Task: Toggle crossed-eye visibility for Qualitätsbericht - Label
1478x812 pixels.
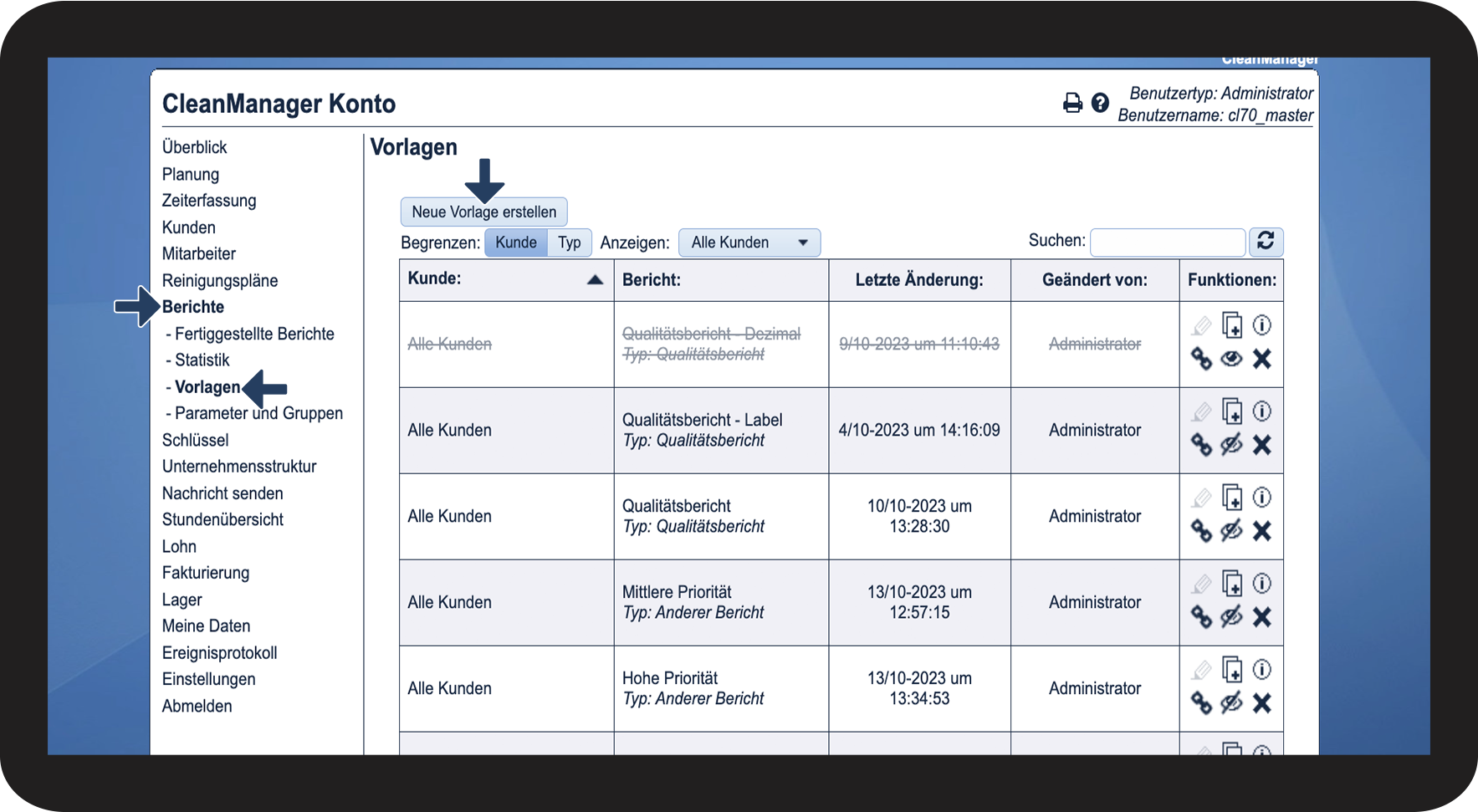Action: pos(1231,445)
